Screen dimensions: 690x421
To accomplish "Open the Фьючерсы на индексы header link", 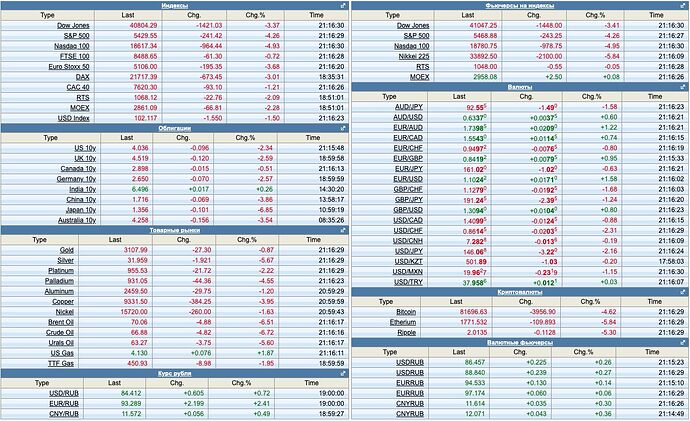I will (x=520, y=6).
